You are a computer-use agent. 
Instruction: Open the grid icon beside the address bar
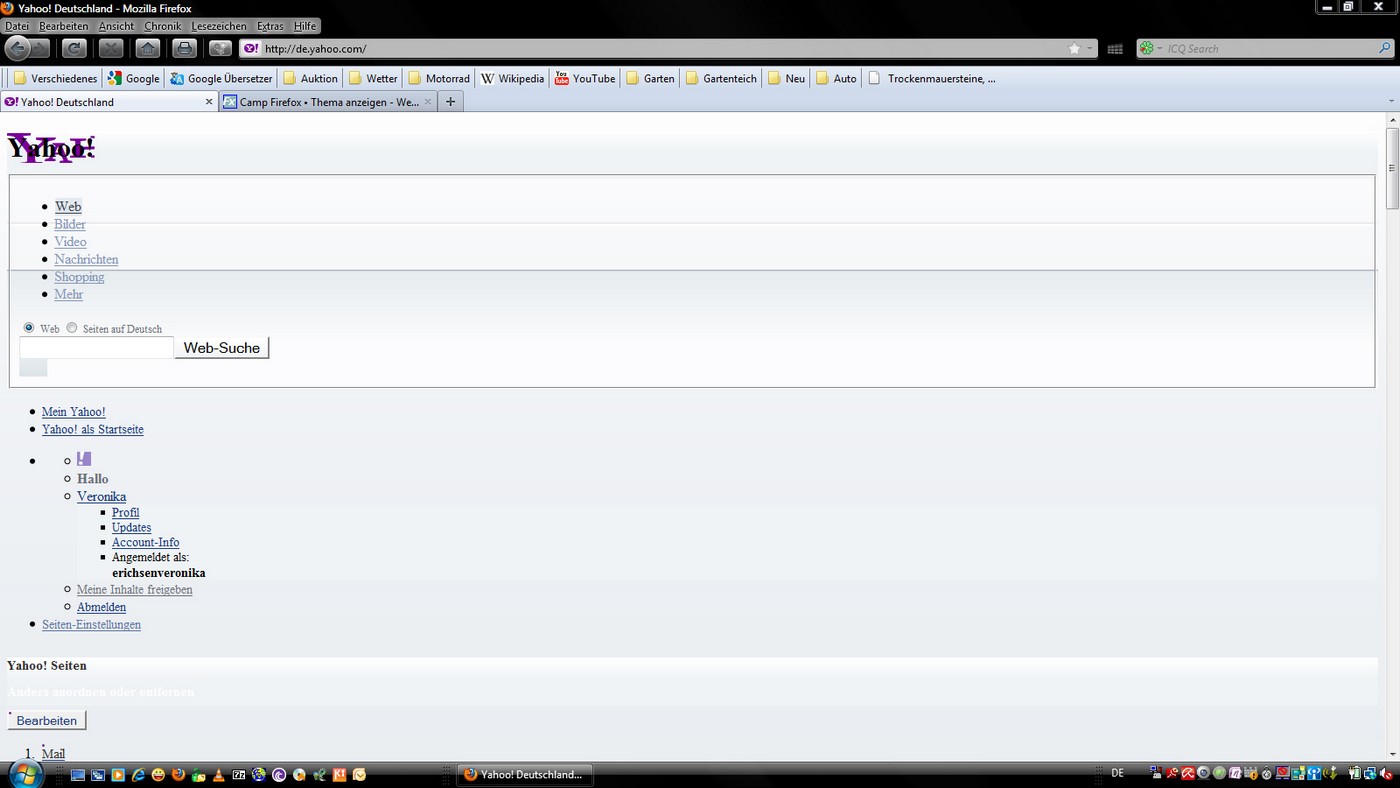(x=1115, y=49)
